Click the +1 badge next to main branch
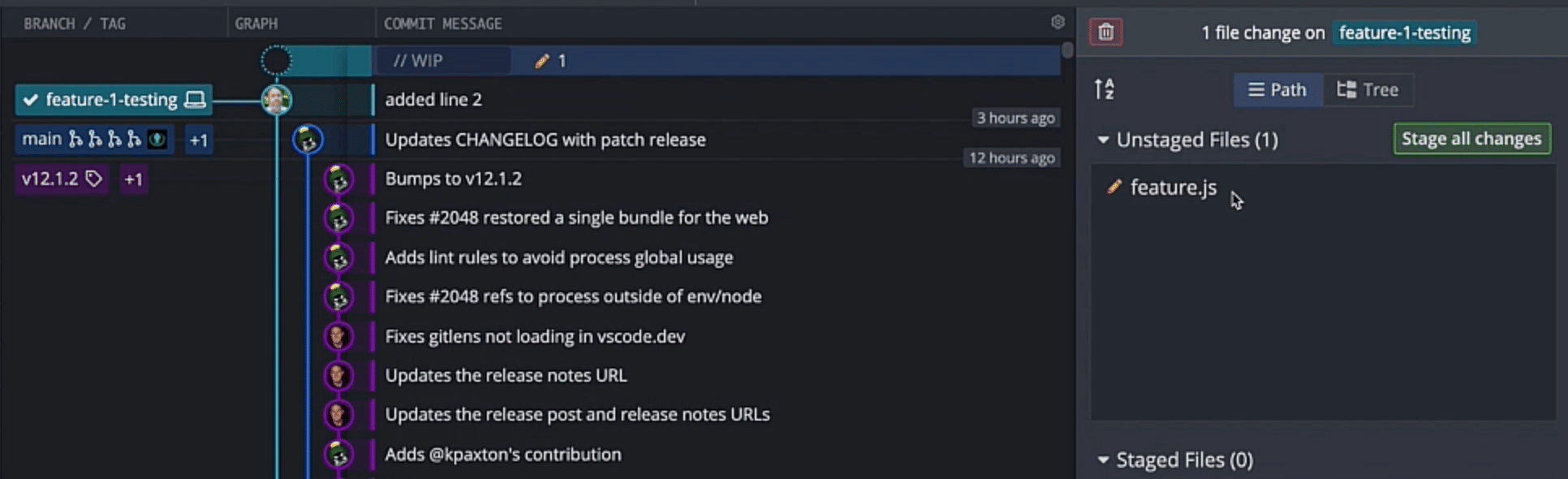The height and width of the screenshot is (479, 1568). pyautogui.click(x=198, y=140)
